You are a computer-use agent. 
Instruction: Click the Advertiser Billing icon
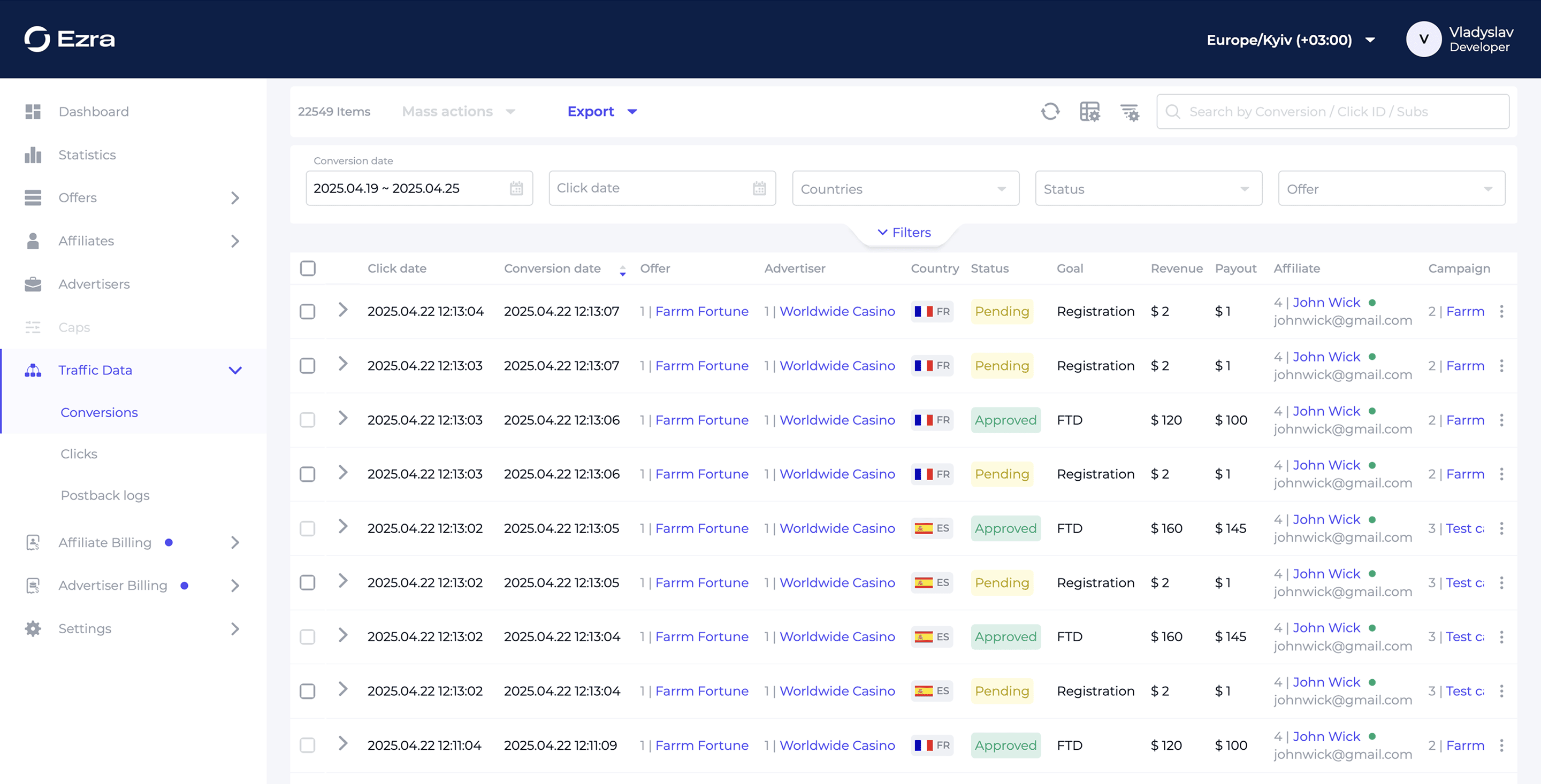[33, 586]
